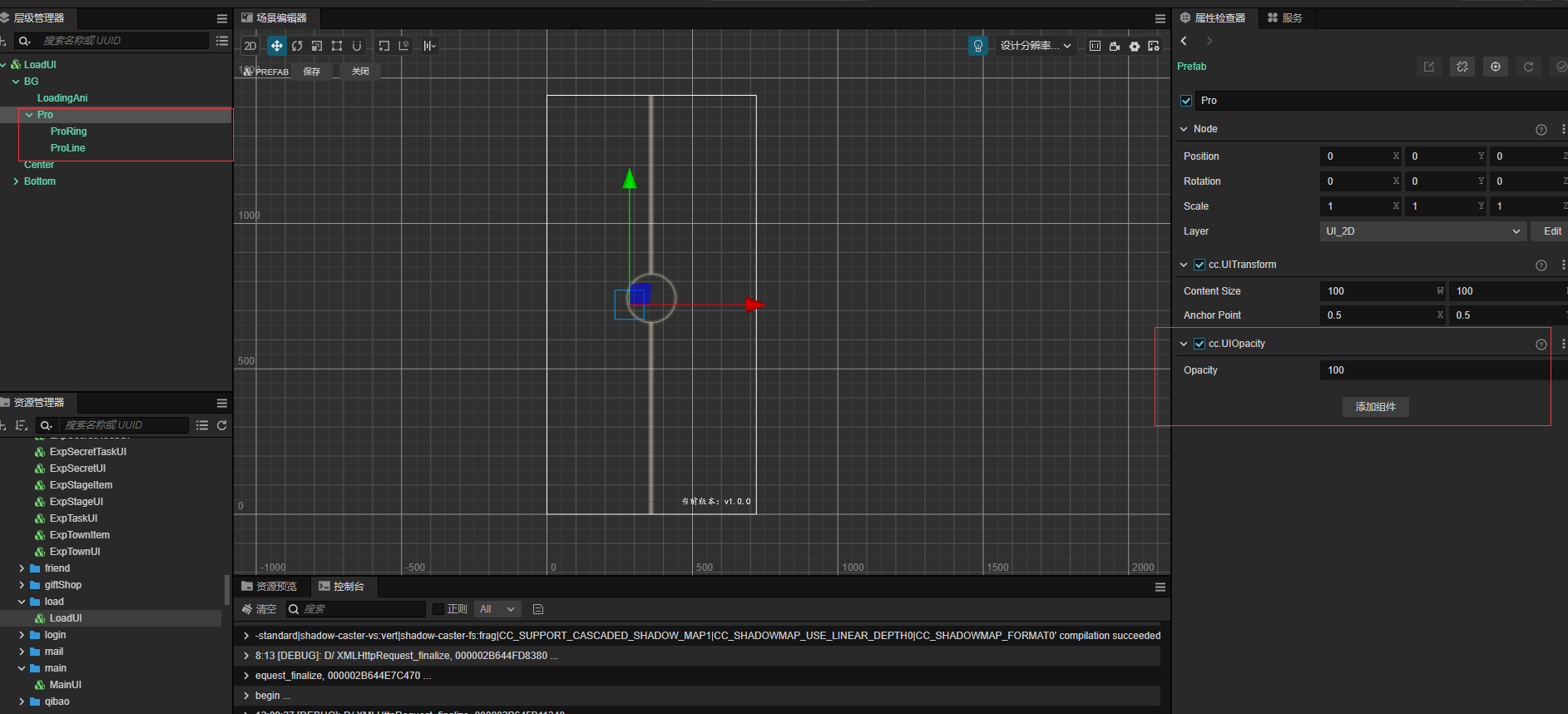Switch to the 服务 services tab
Screen dimensions: 1568x714
(1284, 18)
